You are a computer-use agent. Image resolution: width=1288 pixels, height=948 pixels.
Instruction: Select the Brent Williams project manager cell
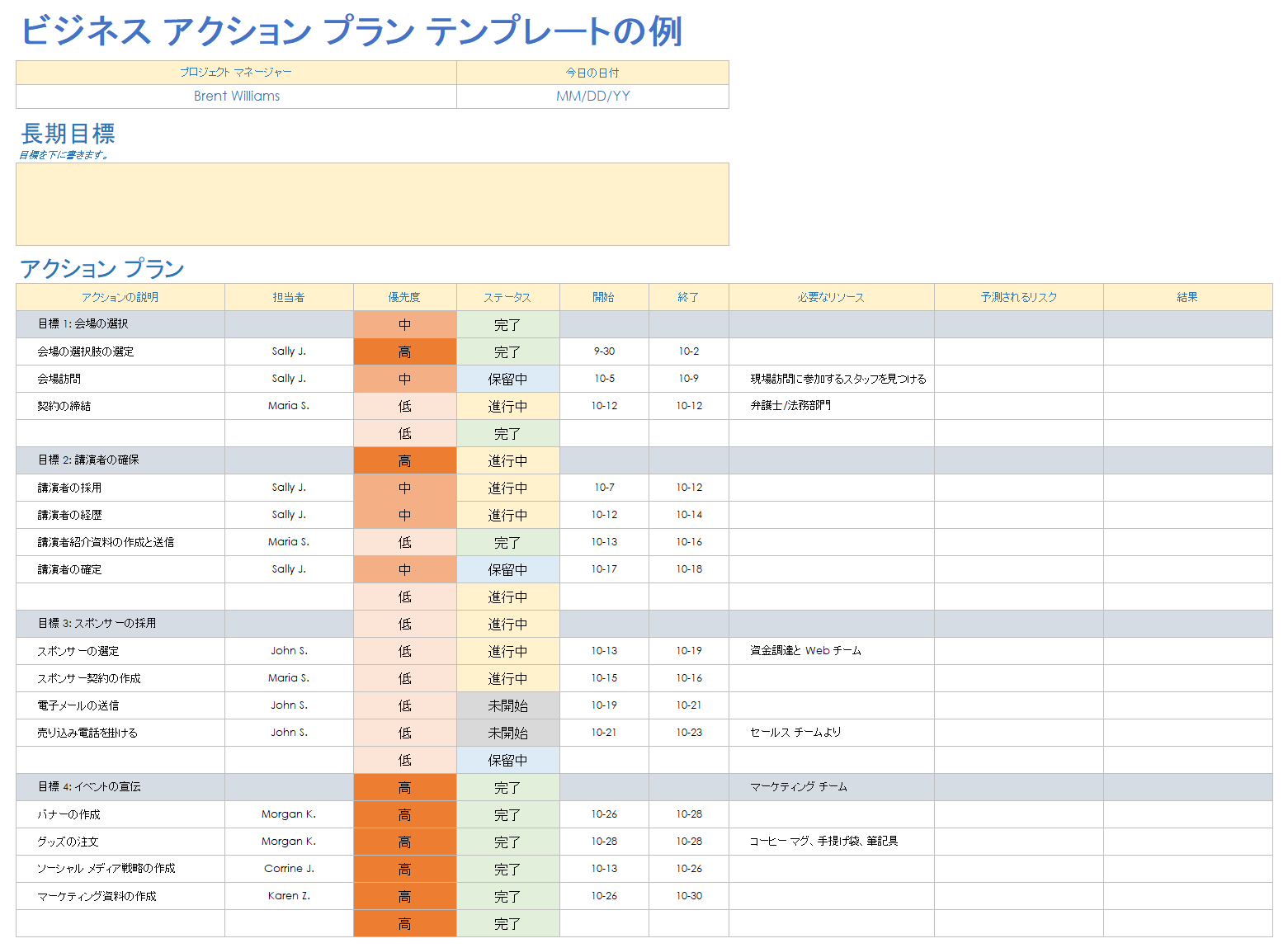[236, 96]
